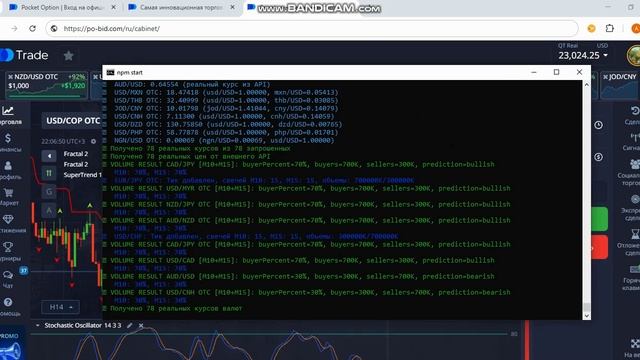This screenshot has width=640, height=360.
Task: Click the green buy button
Action: [x=599, y=218]
